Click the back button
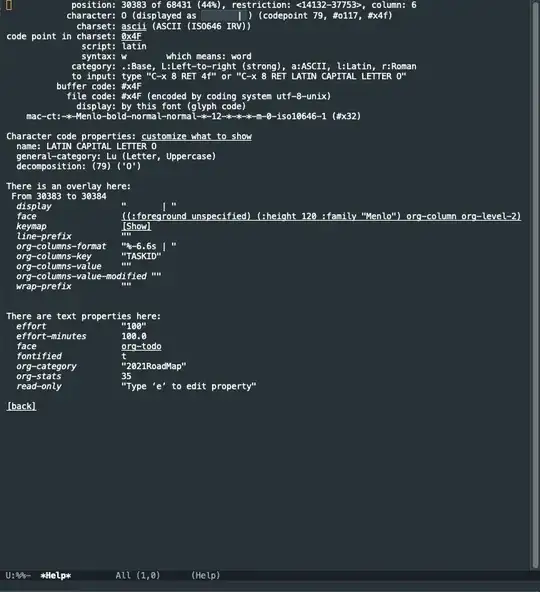540x592 pixels. [x=21, y=406]
